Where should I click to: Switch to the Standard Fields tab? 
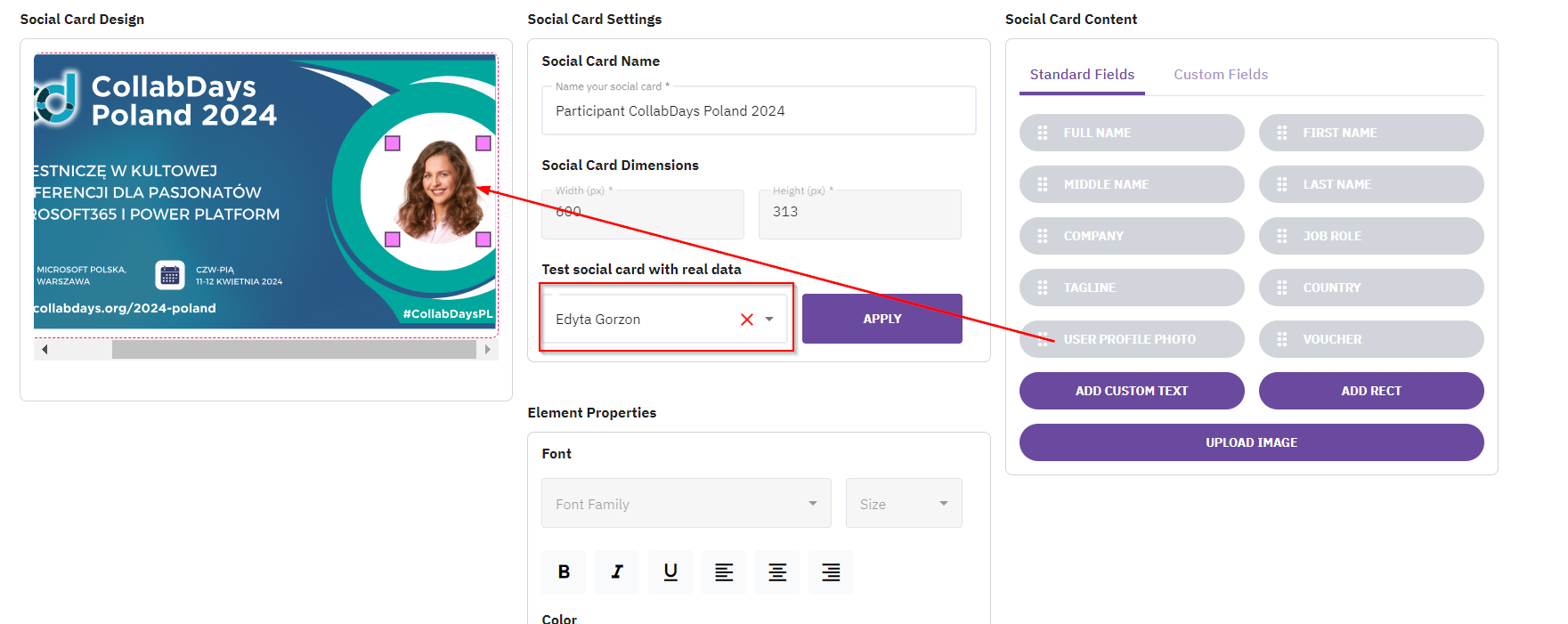point(1082,75)
